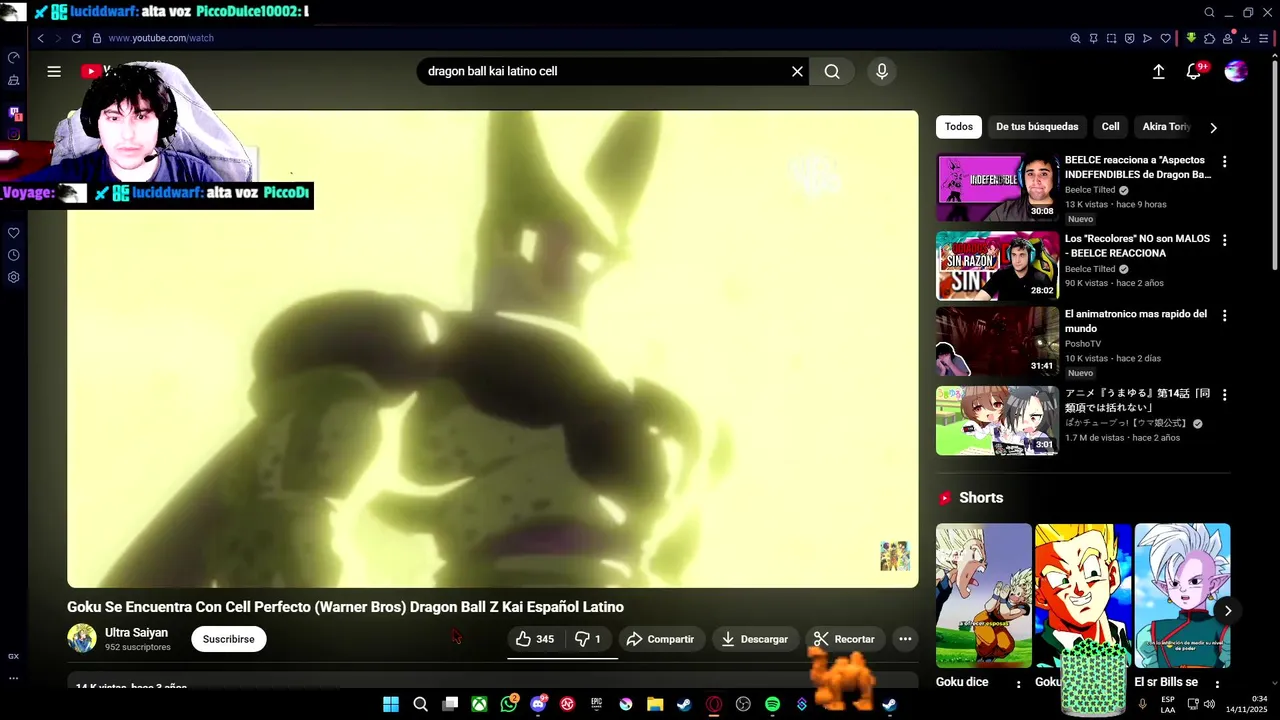Screen dimensions: 1280x720
Task: Select the Akira Toriyama chip
Action: 1166,127
